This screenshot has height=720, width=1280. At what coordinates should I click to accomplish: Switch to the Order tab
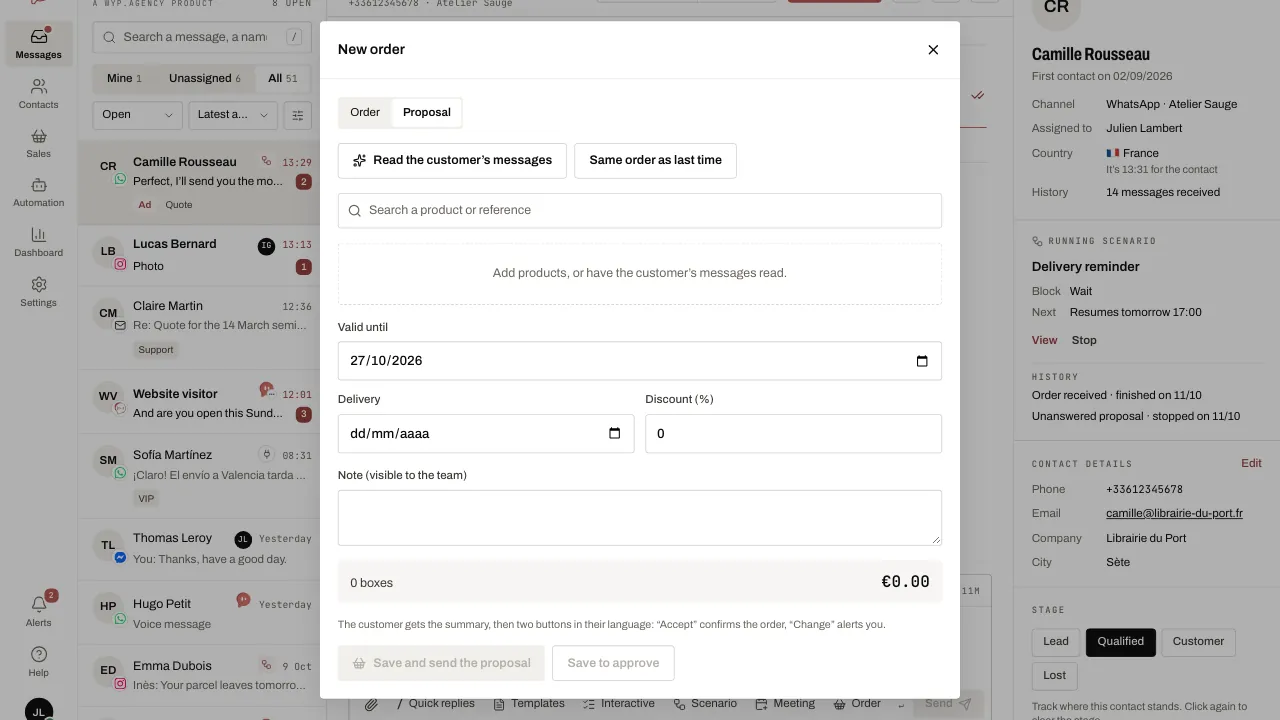pyautogui.click(x=365, y=112)
